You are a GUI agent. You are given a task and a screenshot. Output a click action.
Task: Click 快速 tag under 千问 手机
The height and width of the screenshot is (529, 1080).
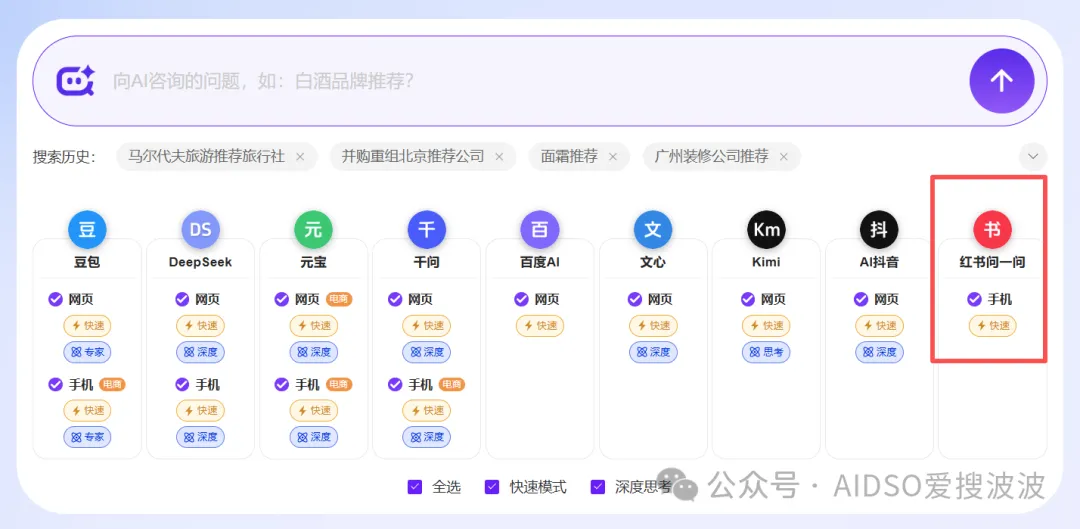[x=427, y=411]
